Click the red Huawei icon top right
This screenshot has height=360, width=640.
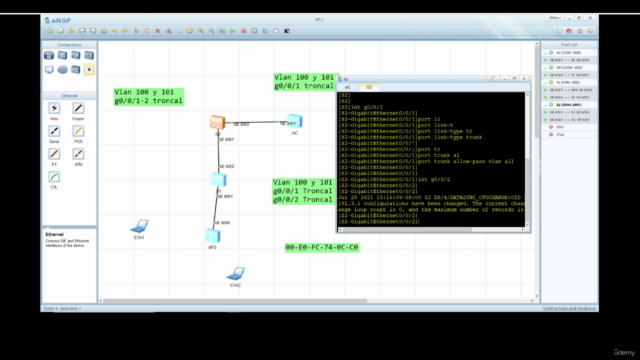[x=569, y=31]
